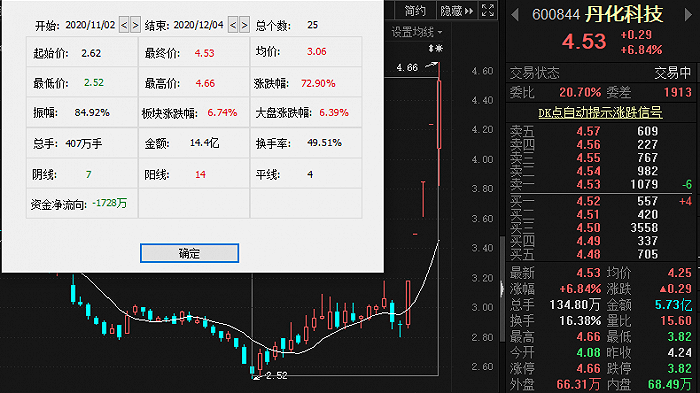Go to next stock arrow

(x=688, y=15)
